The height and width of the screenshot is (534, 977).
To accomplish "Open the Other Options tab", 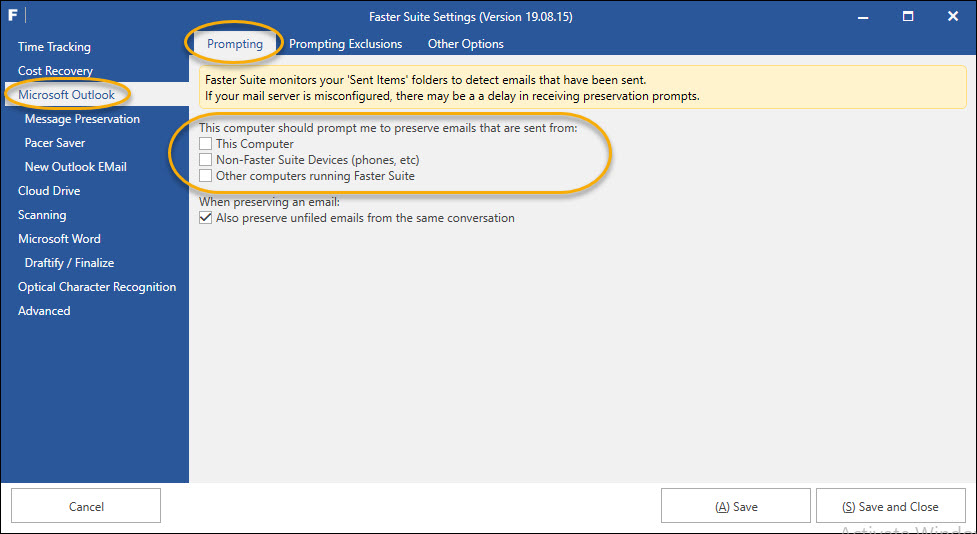I will pos(465,44).
